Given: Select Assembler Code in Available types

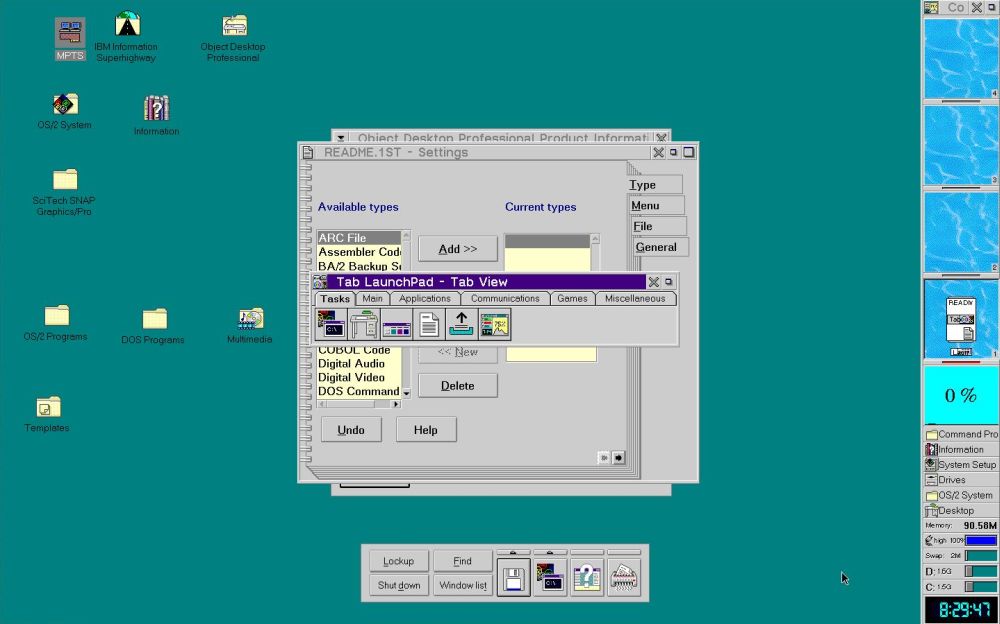Looking at the screenshot, I should 359,252.
